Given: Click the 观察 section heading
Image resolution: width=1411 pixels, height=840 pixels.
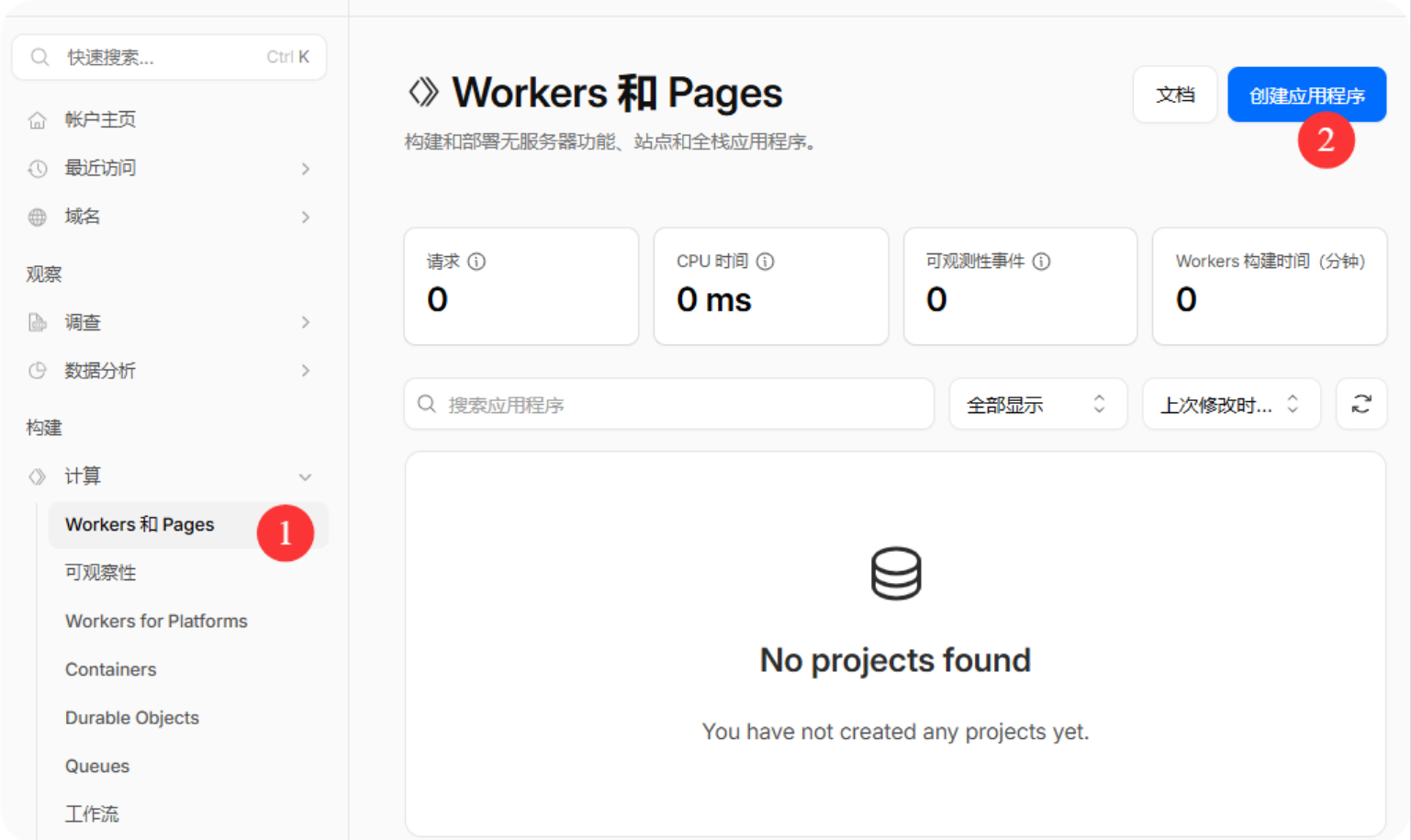Looking at the screenshot, I should coord(44,274).
